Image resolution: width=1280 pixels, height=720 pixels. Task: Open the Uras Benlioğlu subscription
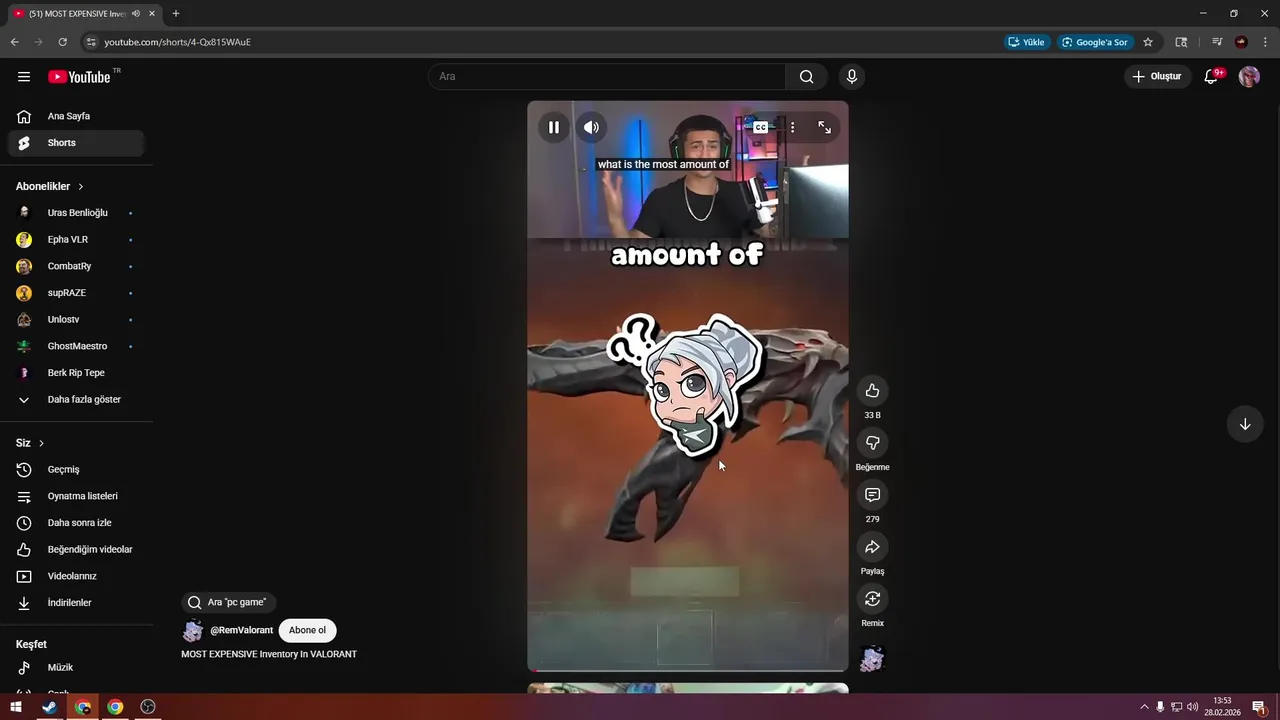pyautogui.click(x=76, y=213)
